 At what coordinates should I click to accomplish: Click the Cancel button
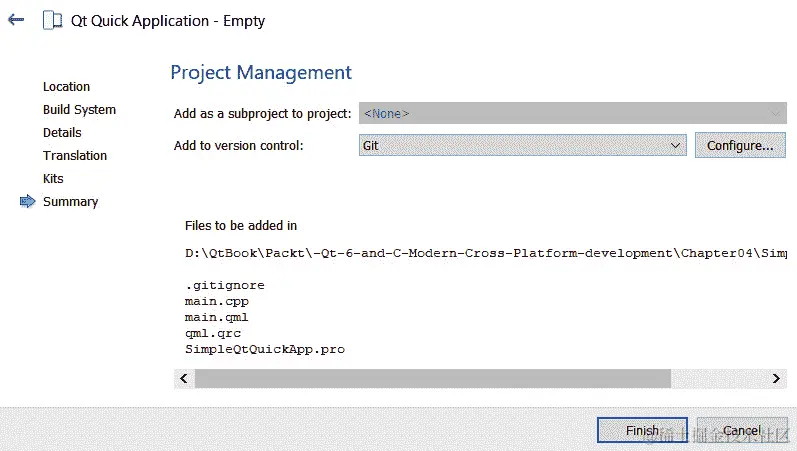tap(742, 430)
